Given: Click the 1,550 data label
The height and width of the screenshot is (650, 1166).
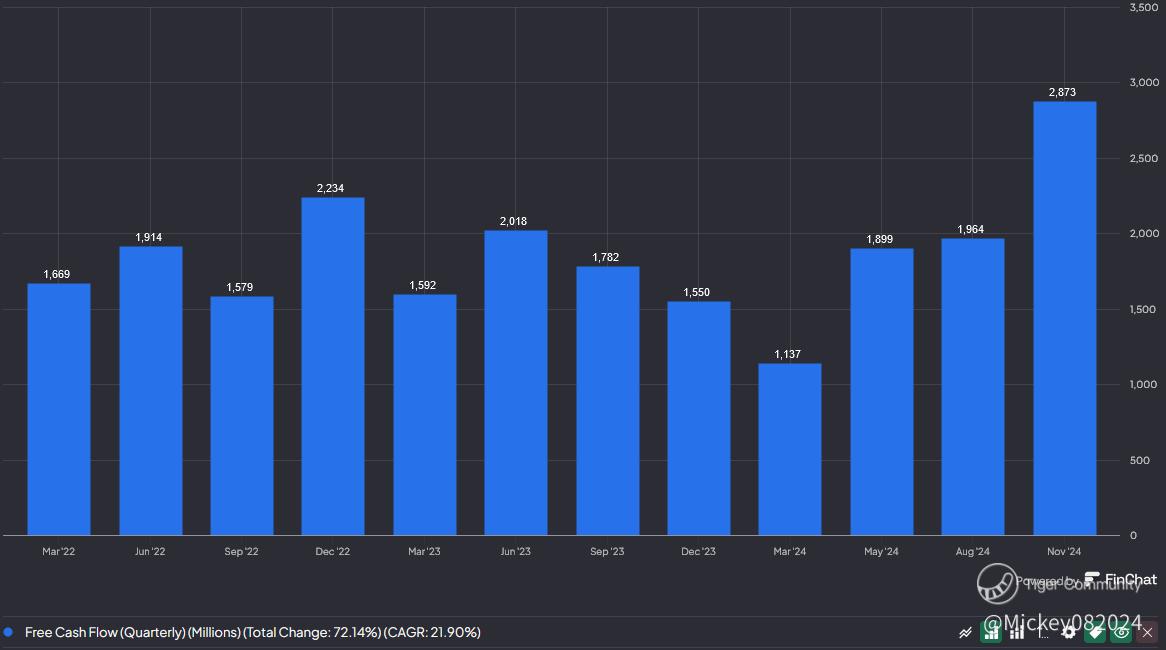Looking at the screenshot, I should click(x=697, y=292).
